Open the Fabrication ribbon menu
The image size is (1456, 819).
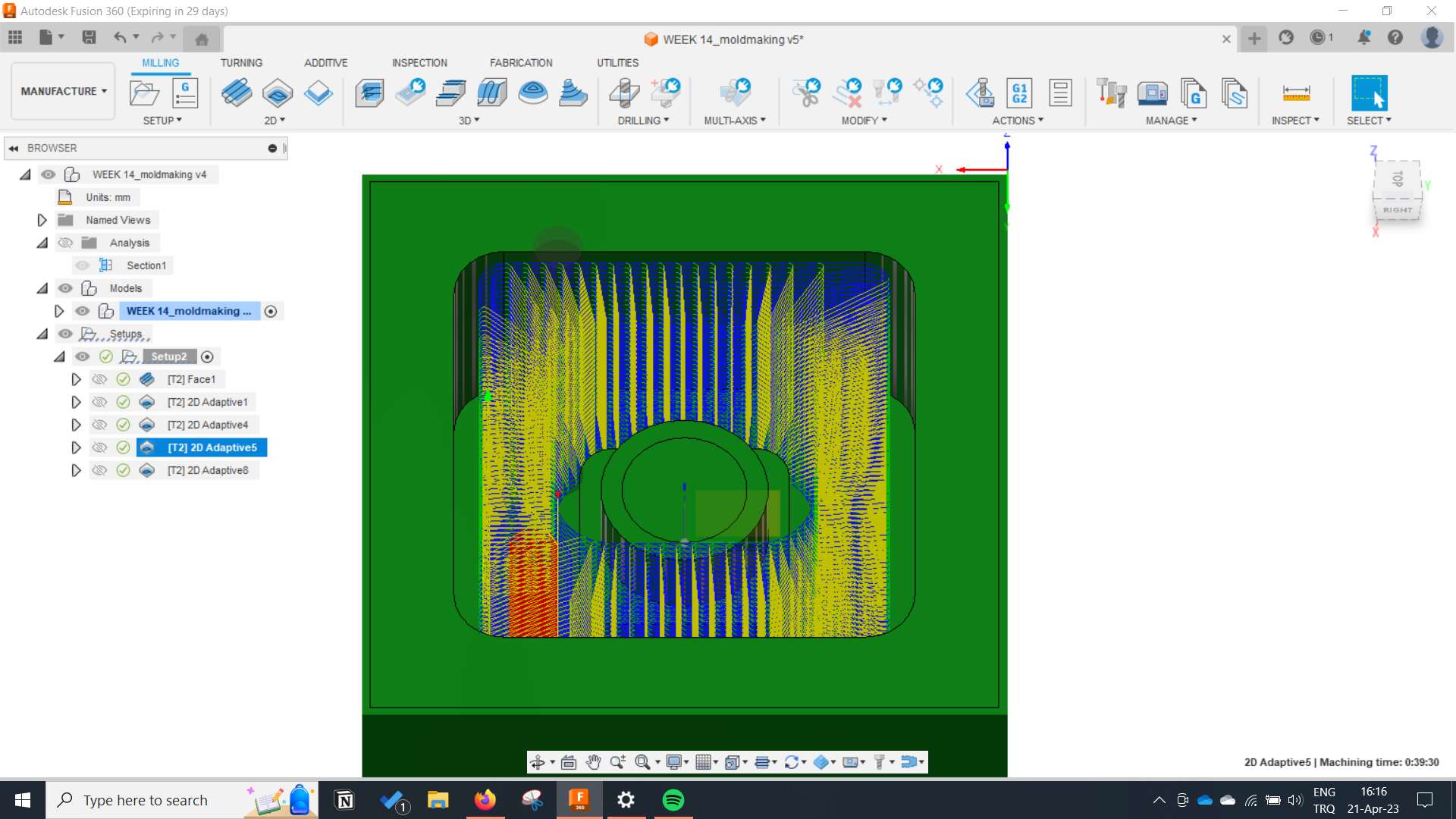522,63
